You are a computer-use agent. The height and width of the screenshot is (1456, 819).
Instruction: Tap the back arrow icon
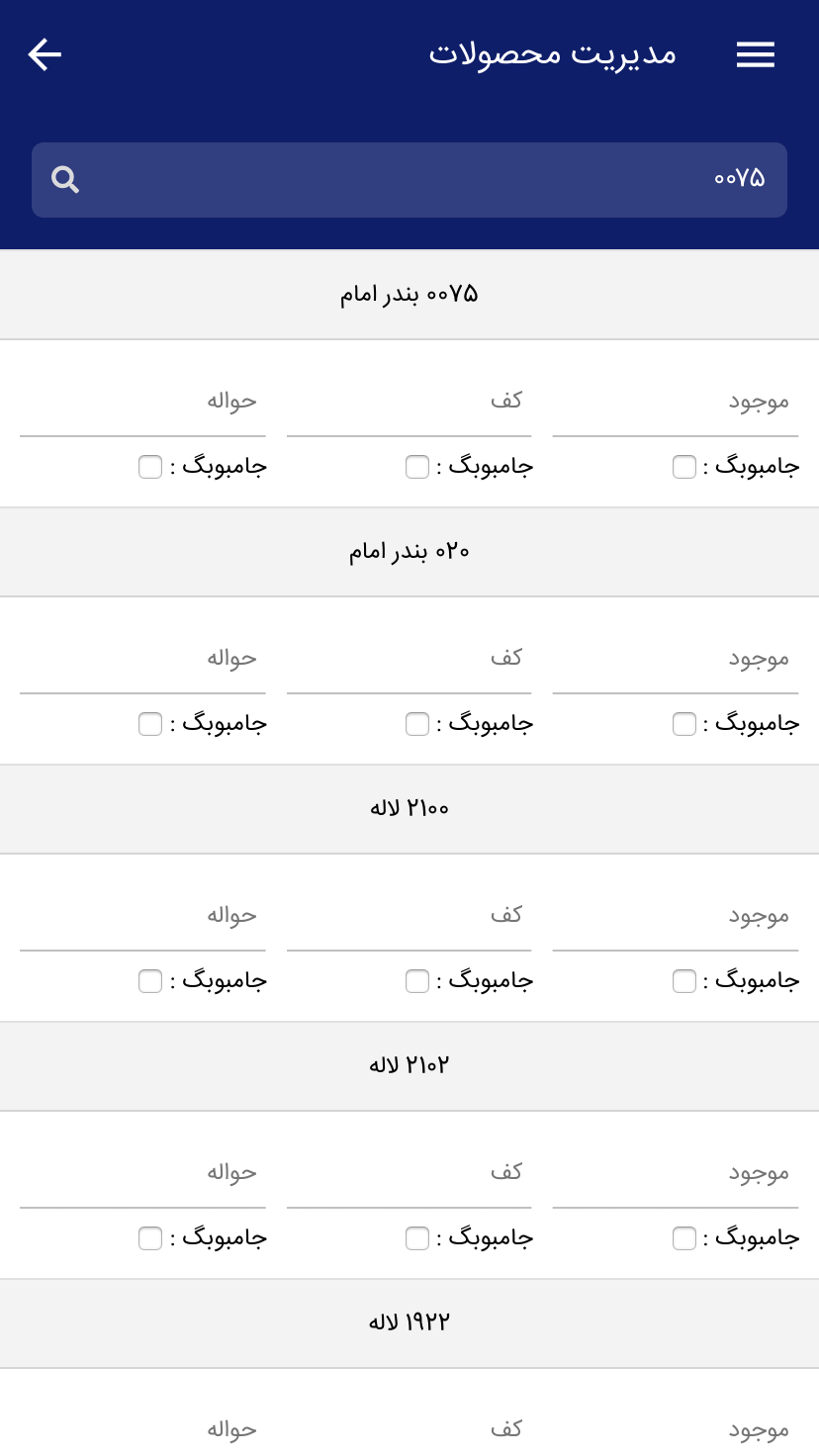[x=45, y=54]
